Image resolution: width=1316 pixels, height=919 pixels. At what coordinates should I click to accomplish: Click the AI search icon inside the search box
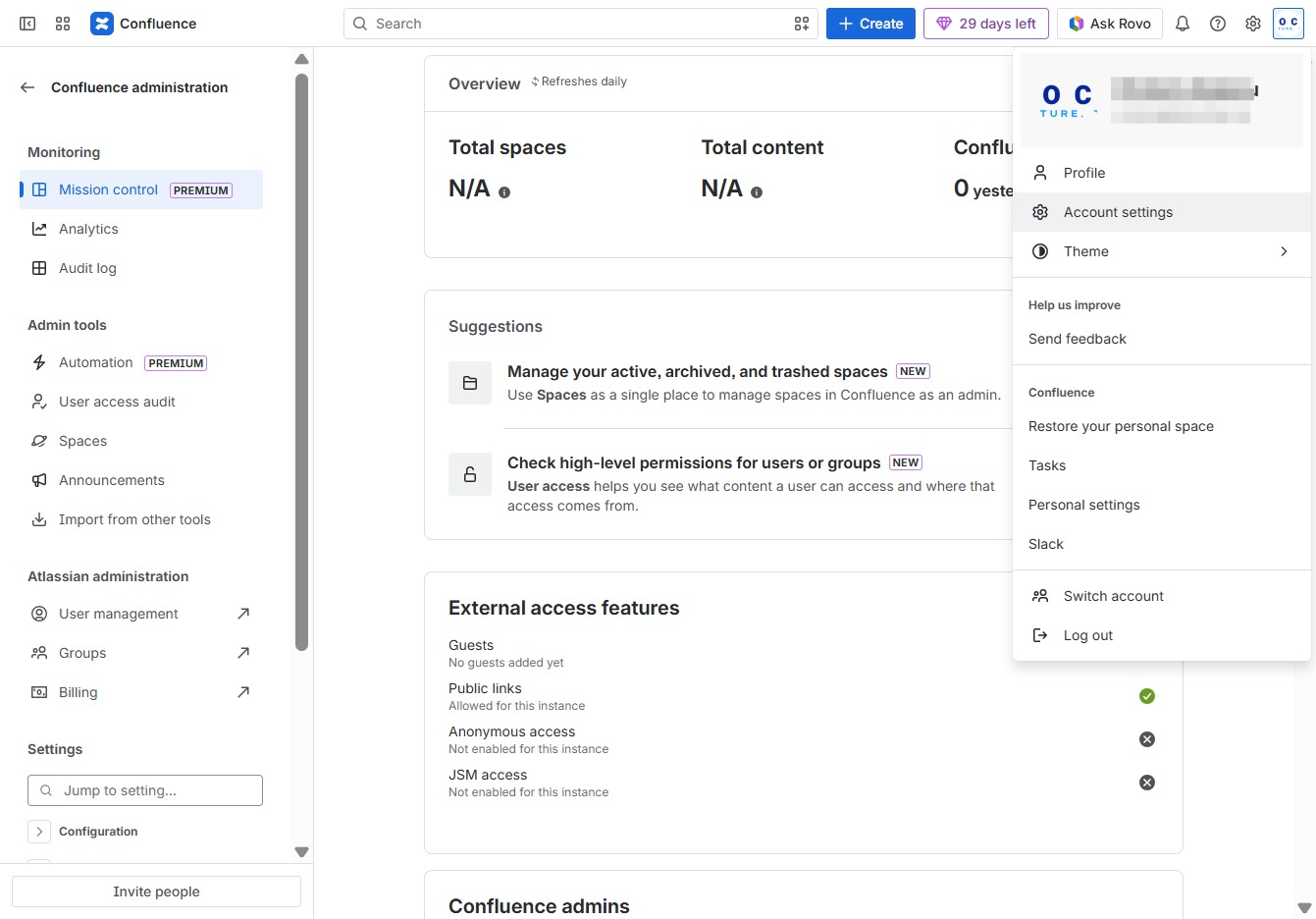[802, 24]
